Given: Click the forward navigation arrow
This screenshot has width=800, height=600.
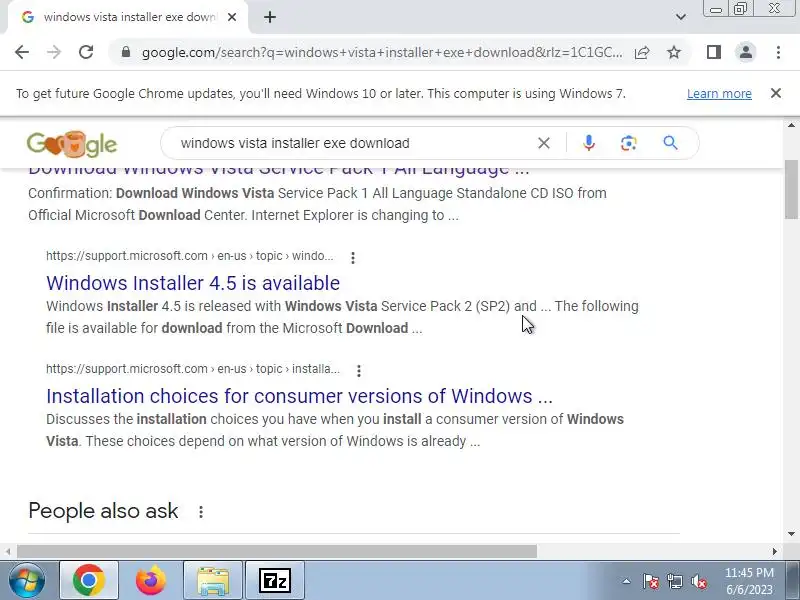Looking at the screenshot, I should pyautogui.click(x=54, y=52).
